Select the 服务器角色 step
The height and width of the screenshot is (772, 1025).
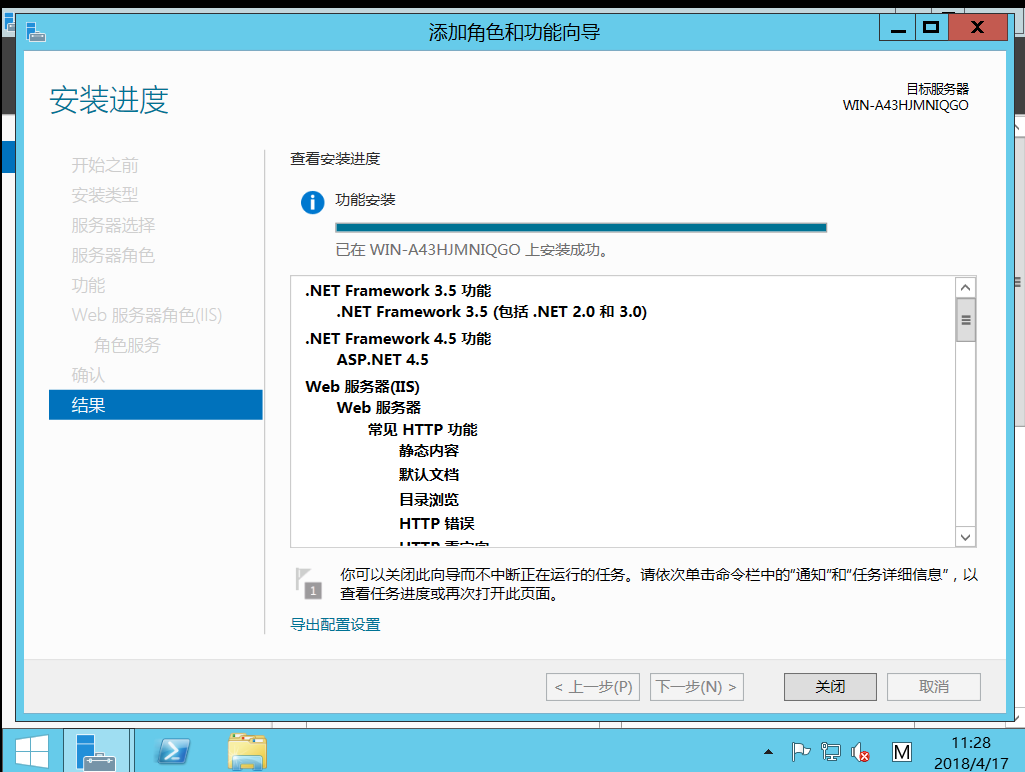113,256
